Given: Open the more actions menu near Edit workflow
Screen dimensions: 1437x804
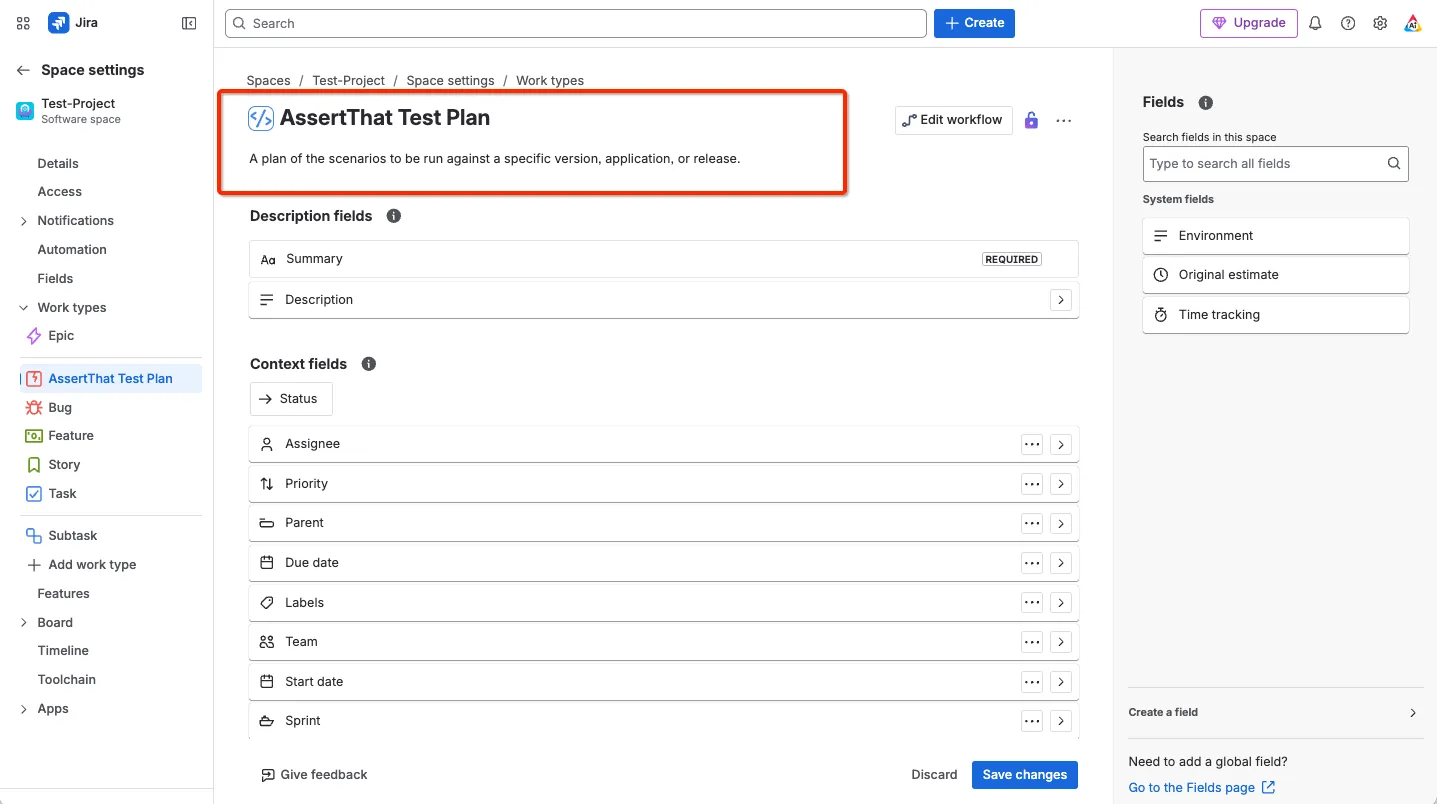Looking at the screenshot, I should coord(1064,120).
